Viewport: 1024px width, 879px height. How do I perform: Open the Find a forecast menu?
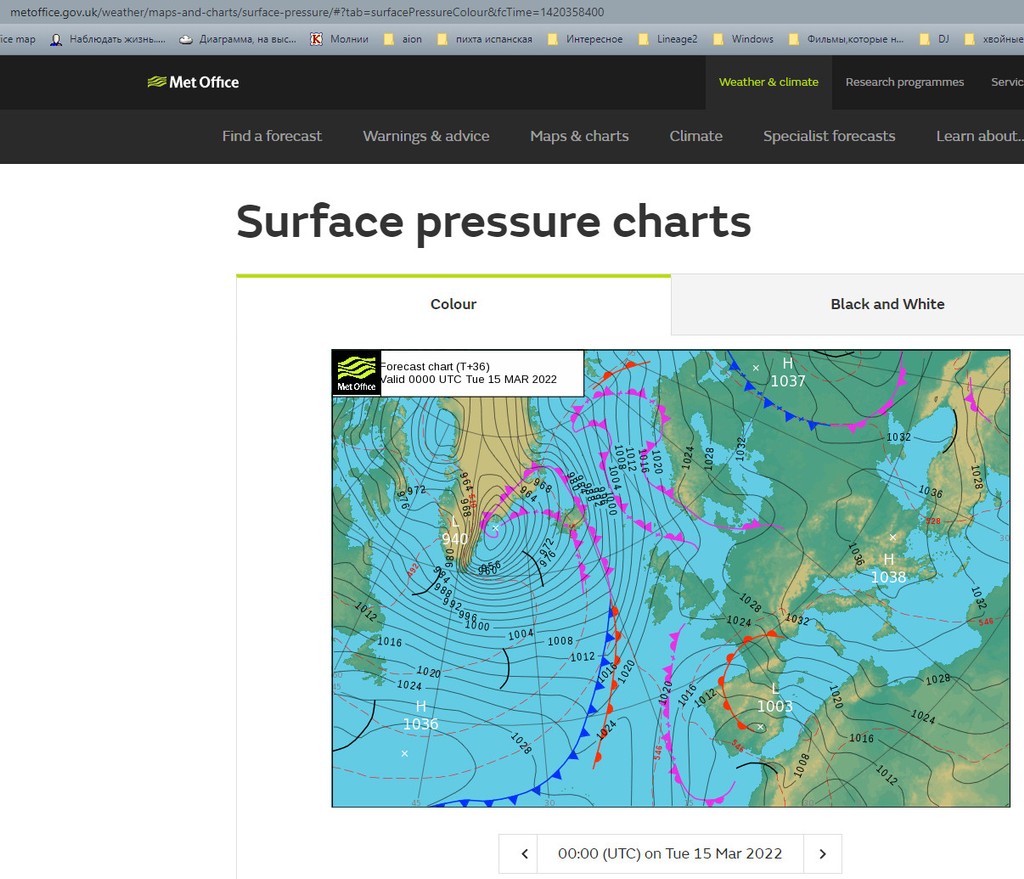tap(272, 136)
